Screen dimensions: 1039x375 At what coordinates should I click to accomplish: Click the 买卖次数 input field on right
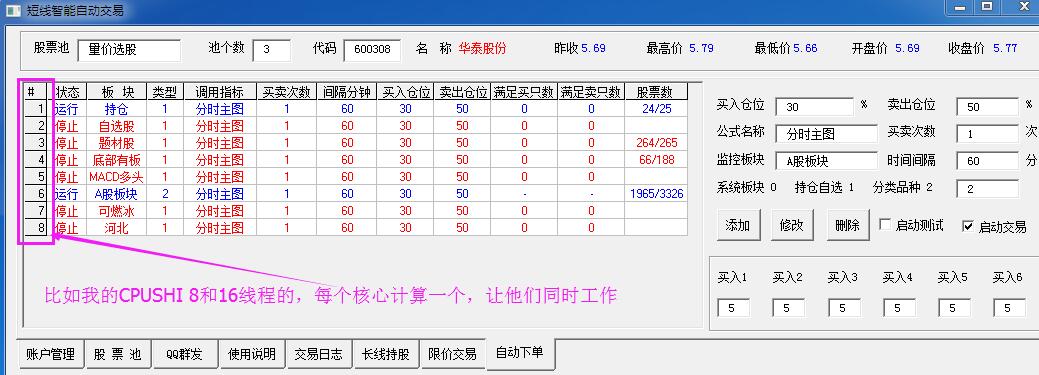tap(987, 134)
